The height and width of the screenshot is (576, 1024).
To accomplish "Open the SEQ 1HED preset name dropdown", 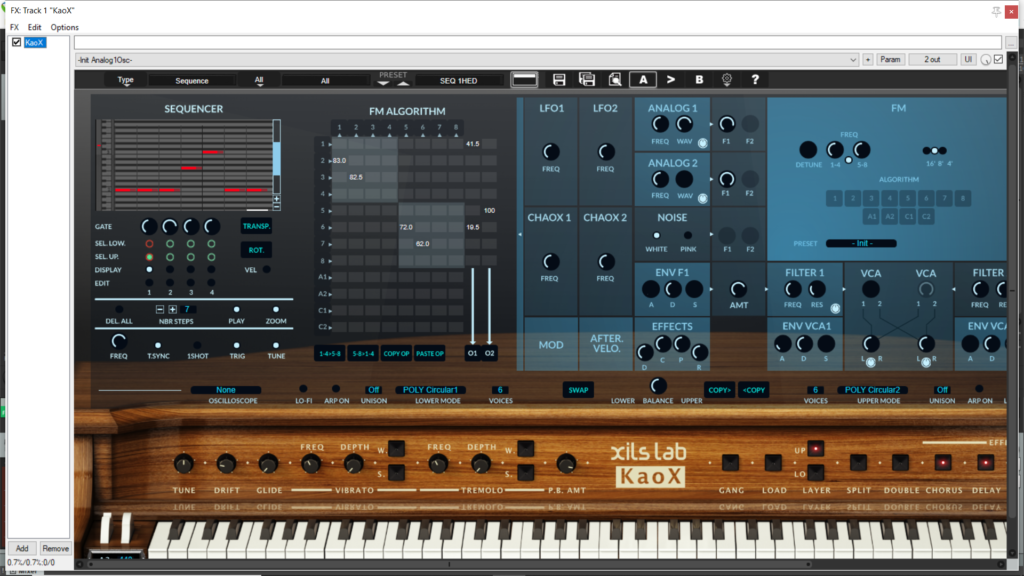I will [458, 81].
